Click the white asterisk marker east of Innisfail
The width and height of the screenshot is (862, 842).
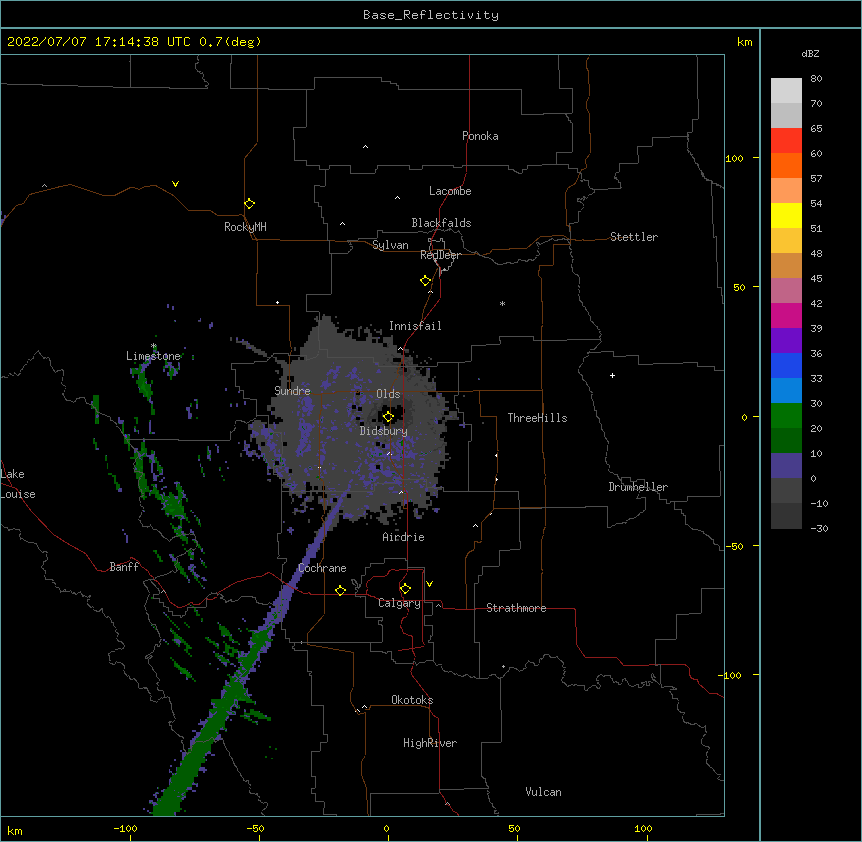pyautogui.click(x=502, y=303)
